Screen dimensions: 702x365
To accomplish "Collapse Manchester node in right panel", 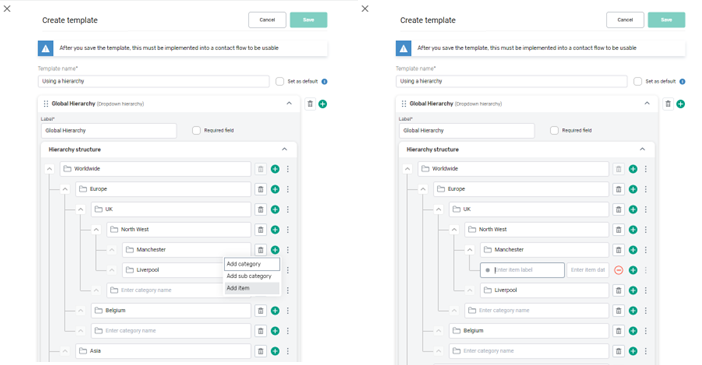I will 470,250.
